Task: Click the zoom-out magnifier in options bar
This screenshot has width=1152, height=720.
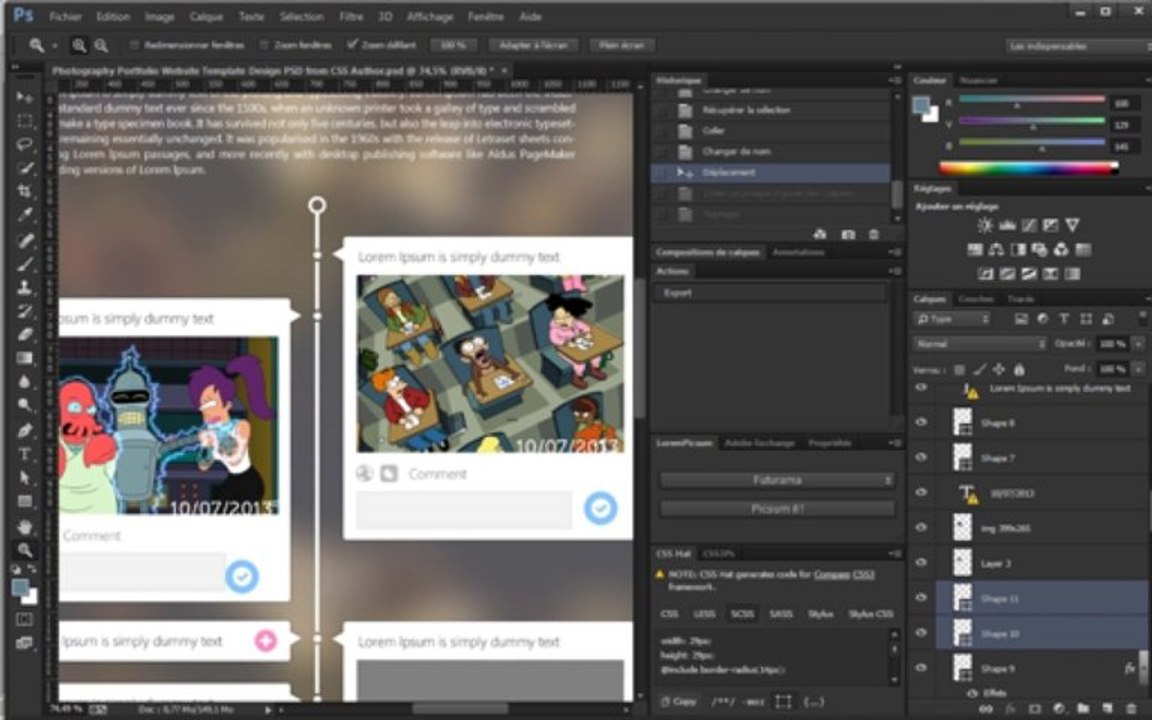Action: pos(101,46)
